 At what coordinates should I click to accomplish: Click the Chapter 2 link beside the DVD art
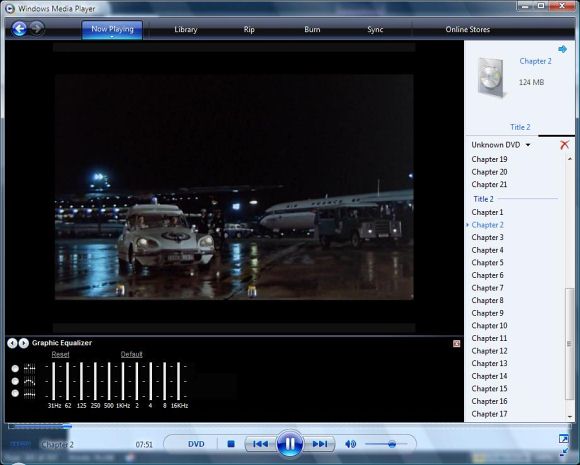coord(535,61)
